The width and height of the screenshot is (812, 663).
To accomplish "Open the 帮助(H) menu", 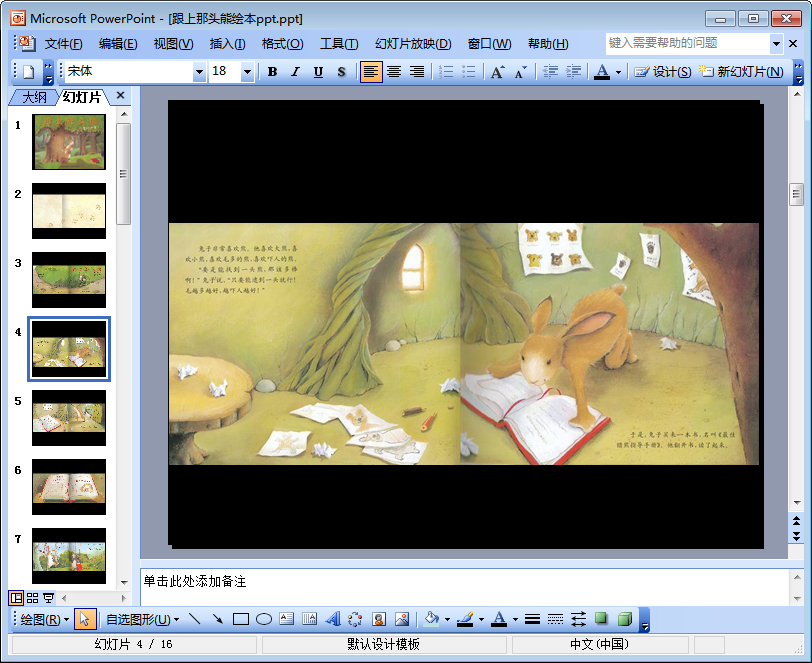I will pos(548,44).
